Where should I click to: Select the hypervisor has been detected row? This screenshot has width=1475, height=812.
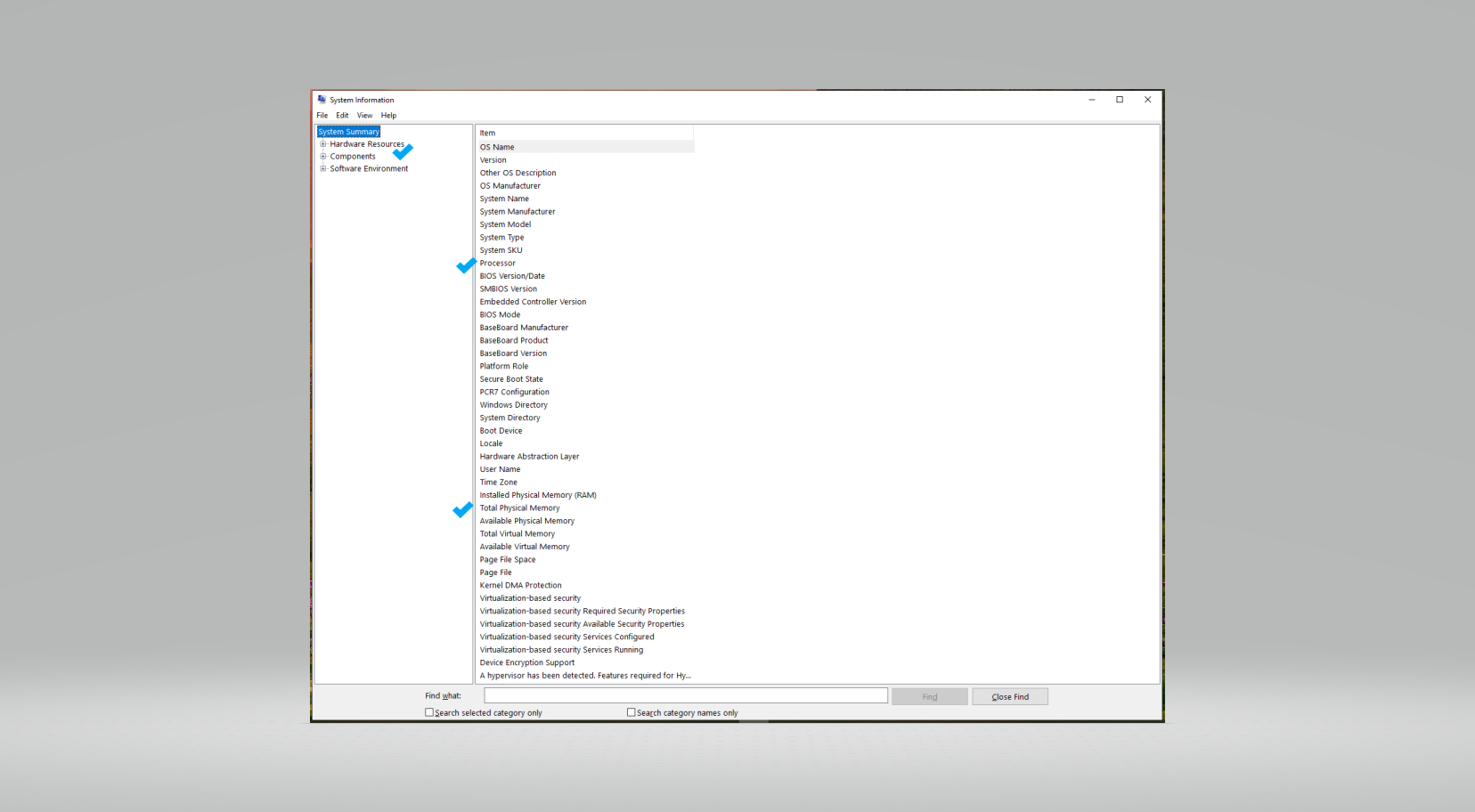tap(585, 677)
